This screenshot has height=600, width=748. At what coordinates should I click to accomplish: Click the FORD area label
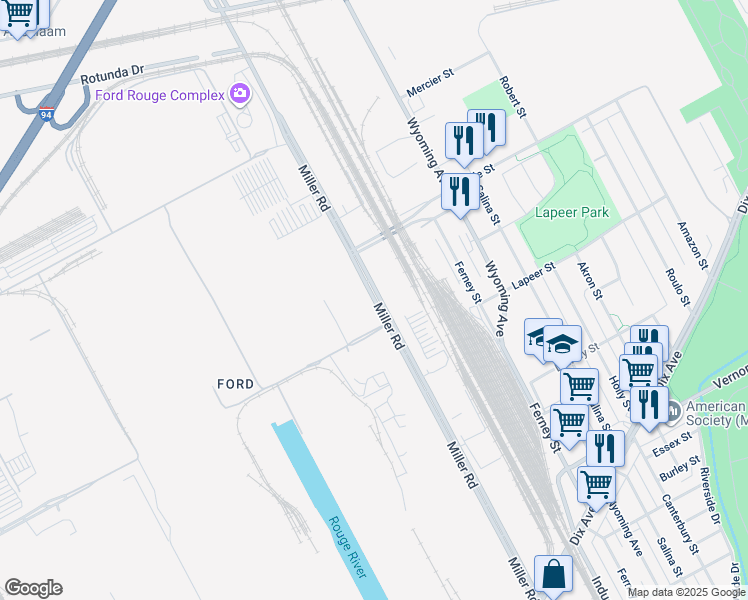tap(236, 384)
